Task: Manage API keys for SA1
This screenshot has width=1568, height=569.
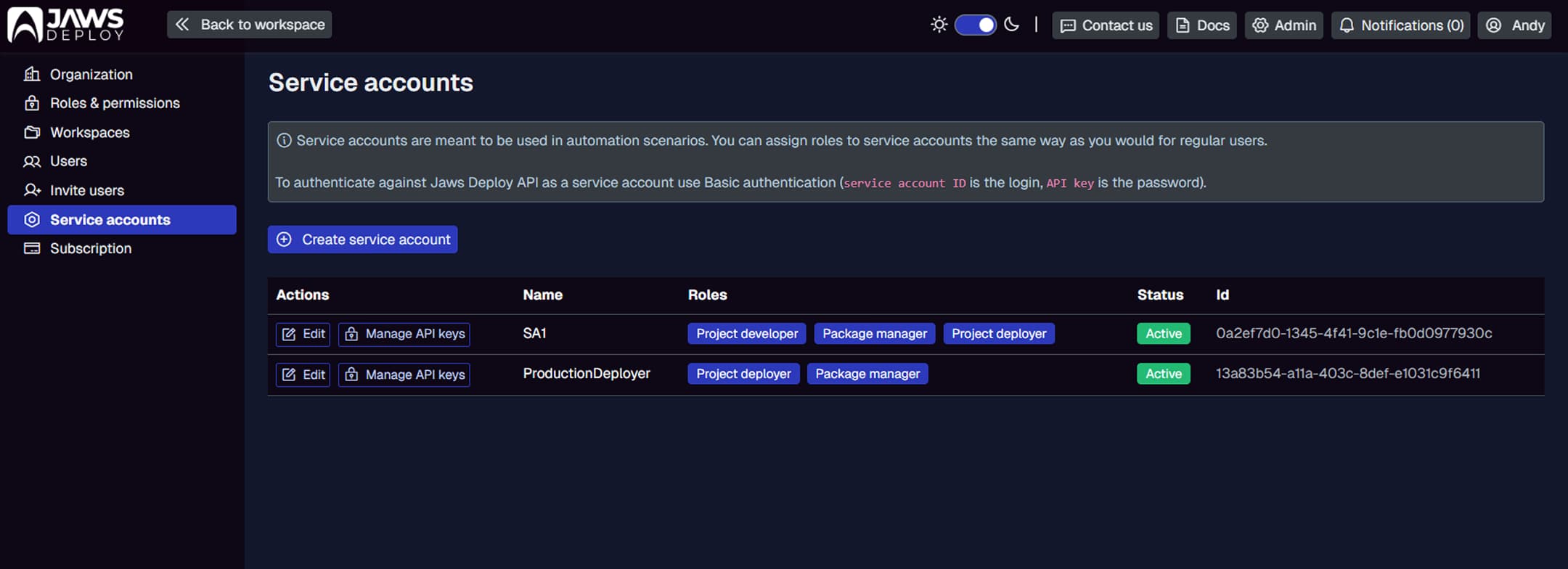Action: click(404, 334)
